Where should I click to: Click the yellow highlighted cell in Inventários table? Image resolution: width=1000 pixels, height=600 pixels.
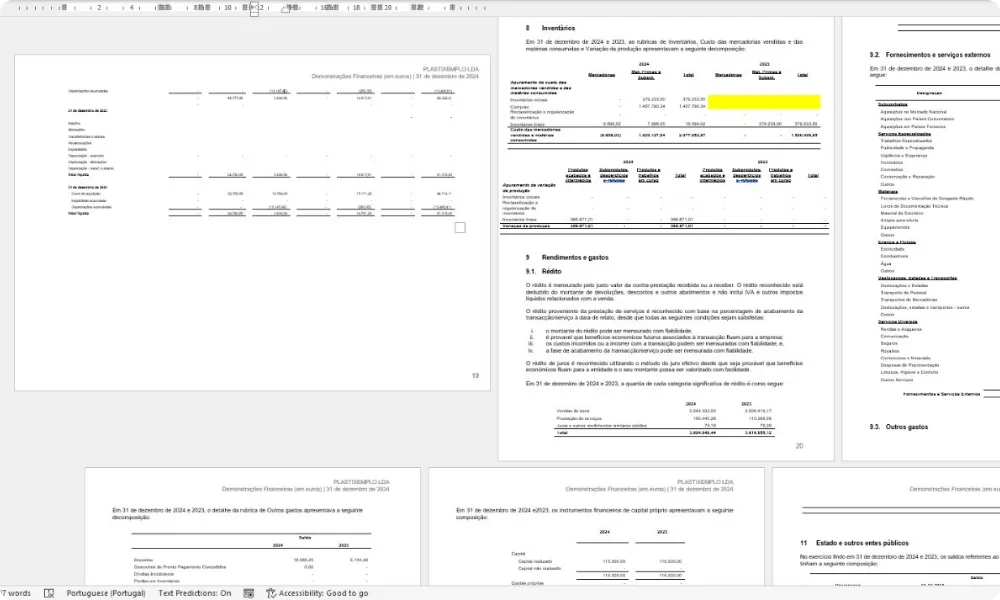pos(764,102)
